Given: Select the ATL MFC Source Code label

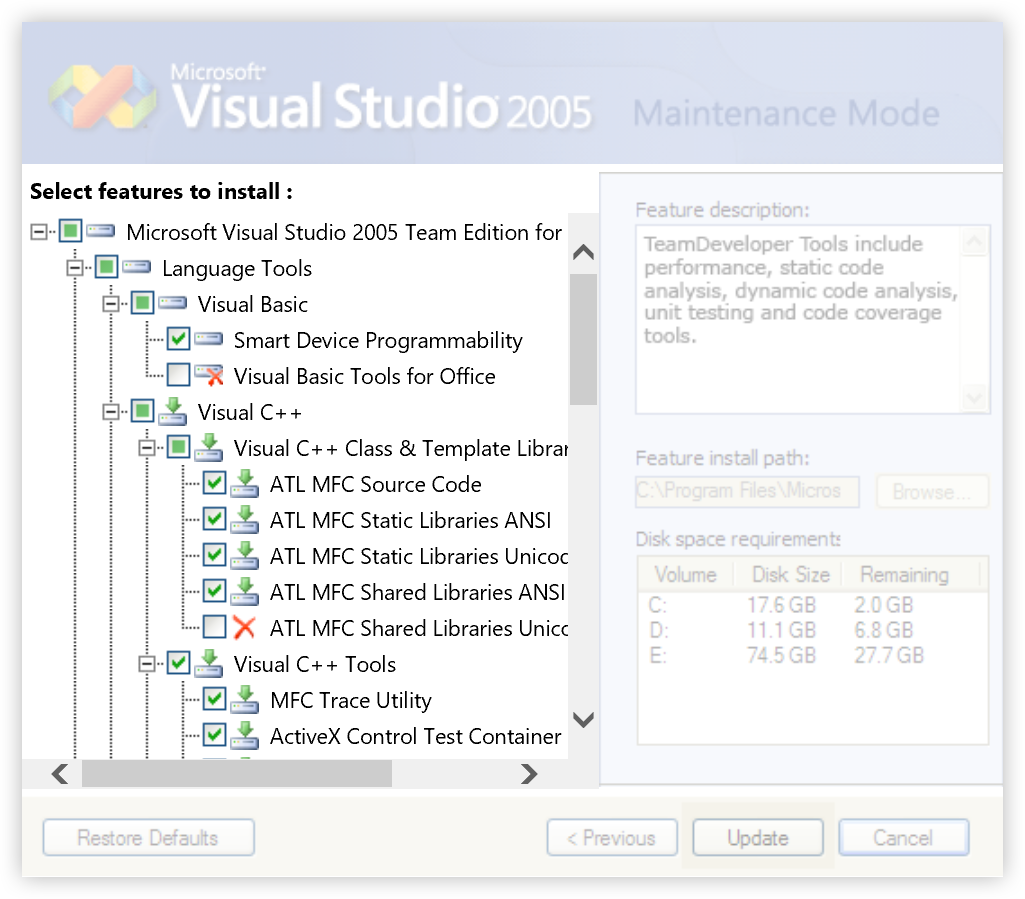Looking at the screenshot, I should [375, 484].
